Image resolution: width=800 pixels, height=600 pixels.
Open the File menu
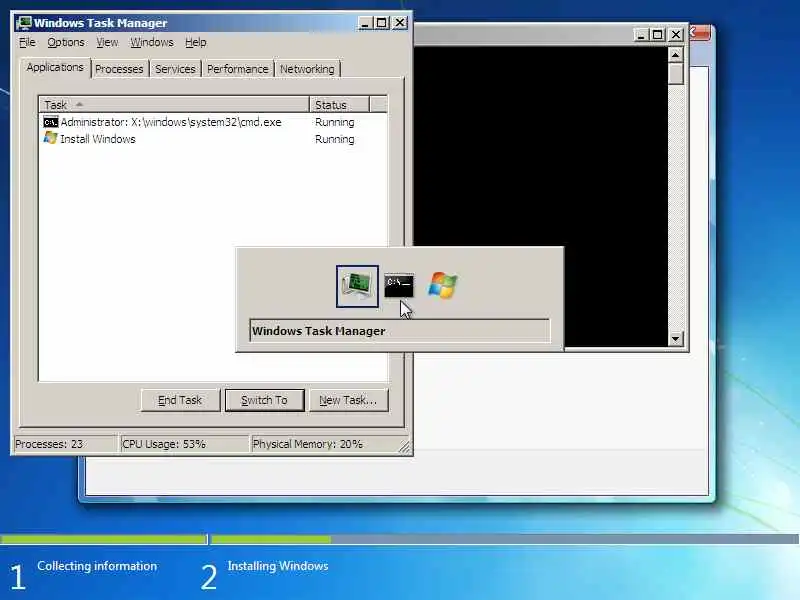point(27,42)
